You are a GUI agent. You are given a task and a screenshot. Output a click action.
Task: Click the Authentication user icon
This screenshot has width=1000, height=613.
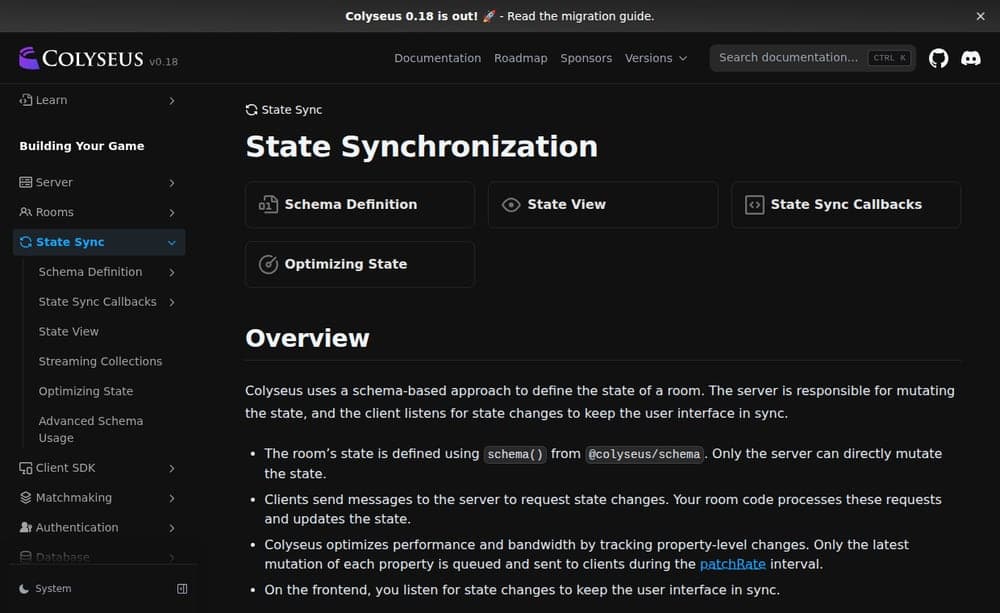[26, 528]
